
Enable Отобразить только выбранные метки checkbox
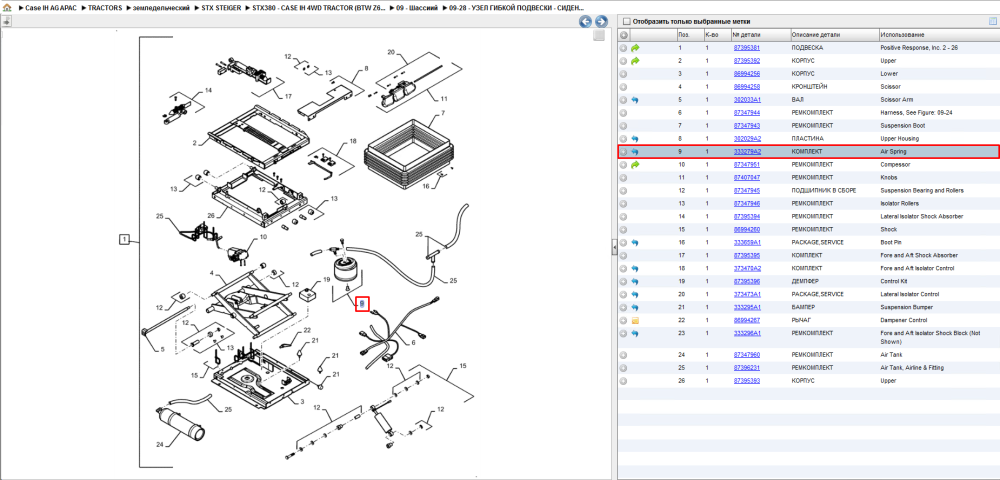(x=626, y=21)
